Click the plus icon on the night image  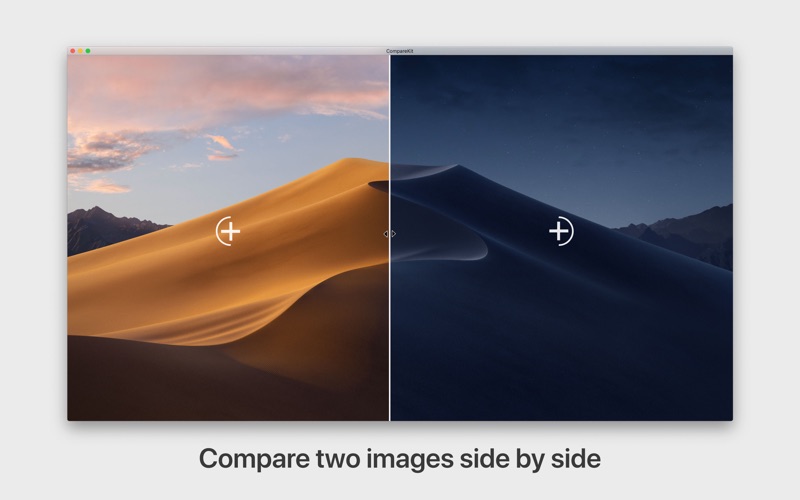tap(561, 231)
